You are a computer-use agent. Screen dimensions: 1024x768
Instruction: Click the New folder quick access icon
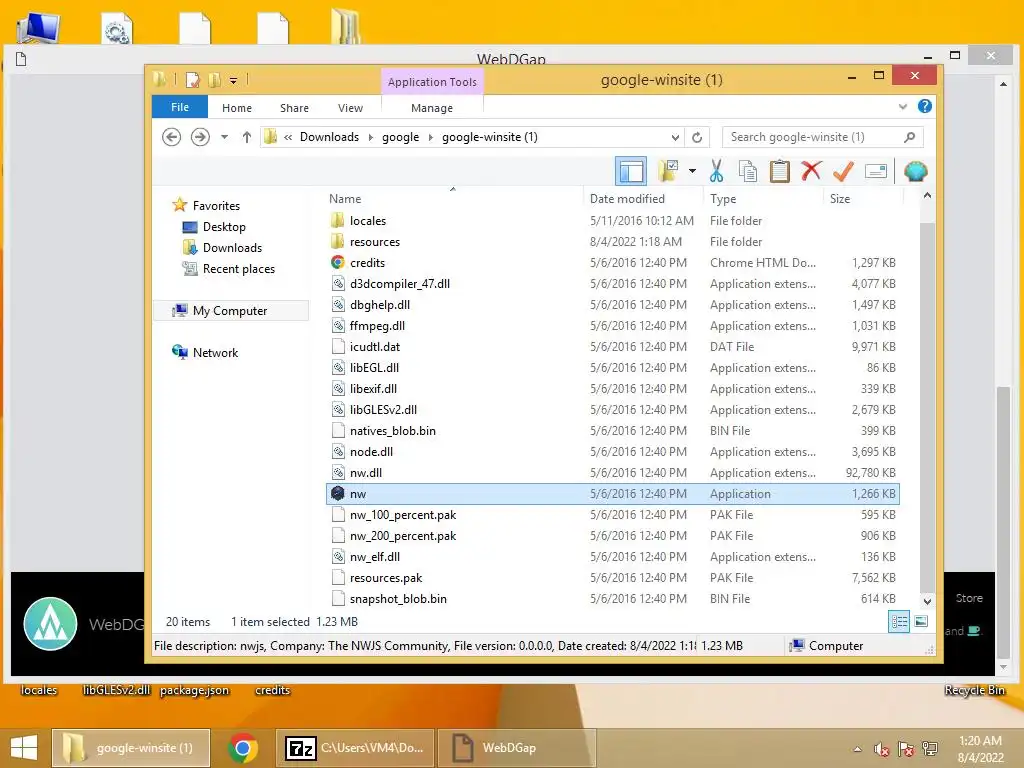(x=214, y=80)
